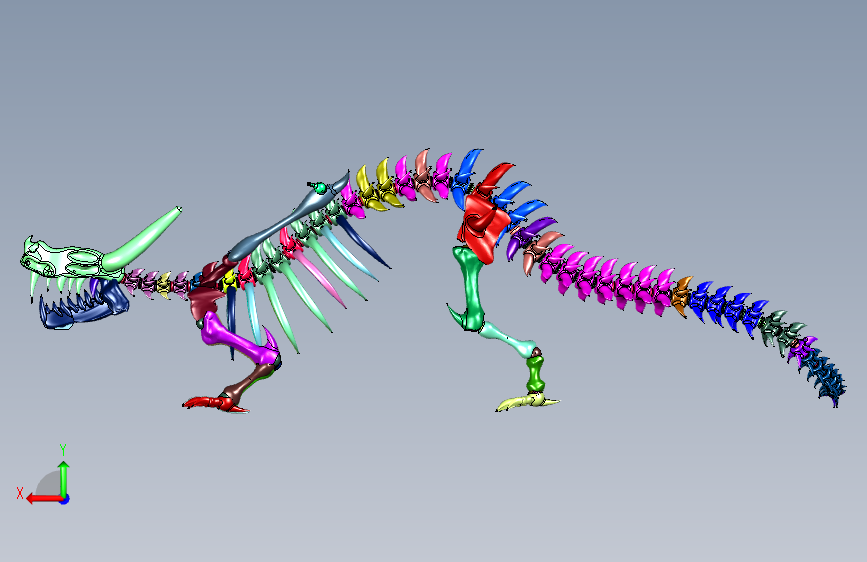Click the blue Z axis dot on the triad
Screen dimensions: 867x562
point(65,499)
